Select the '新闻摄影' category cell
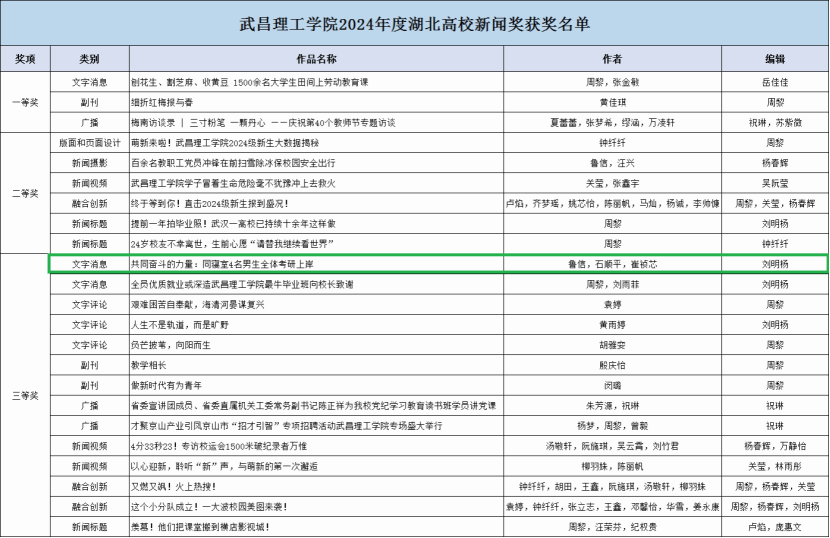The height and width of the screenshot is (538, 830). pyautogui.click(x=89, y=163)
